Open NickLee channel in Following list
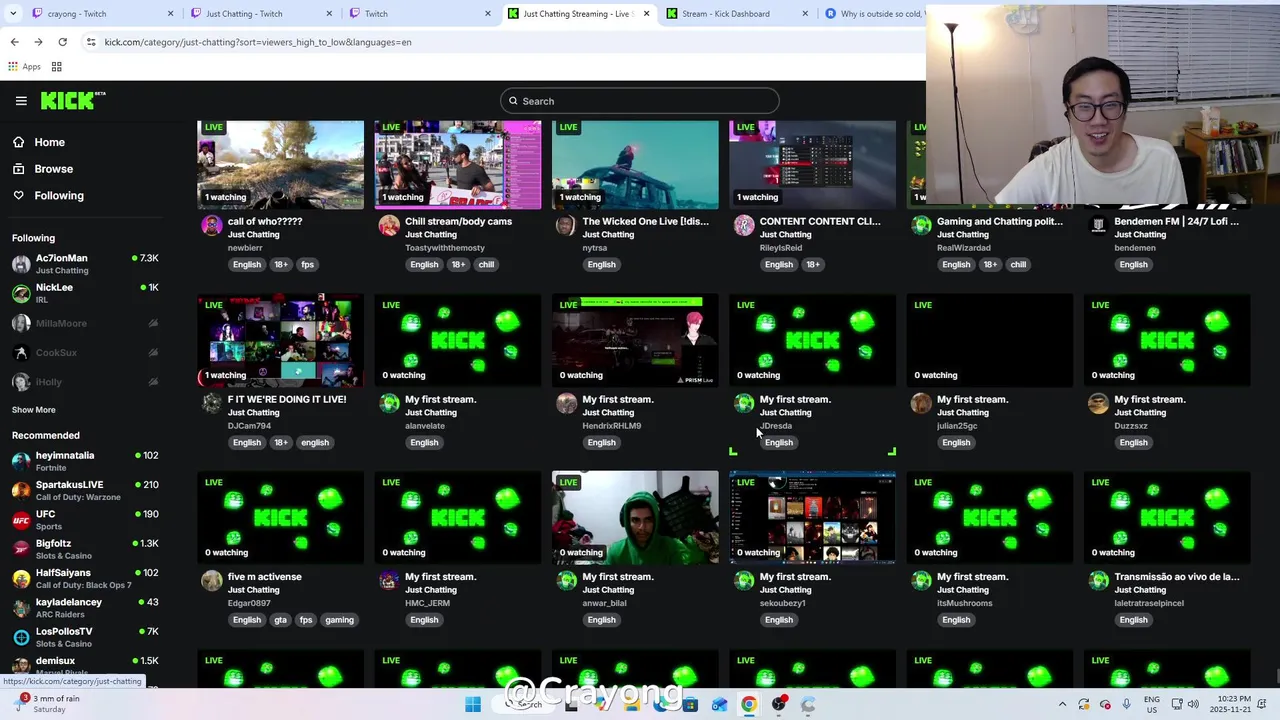1280x720 pixels. point(85,293)
